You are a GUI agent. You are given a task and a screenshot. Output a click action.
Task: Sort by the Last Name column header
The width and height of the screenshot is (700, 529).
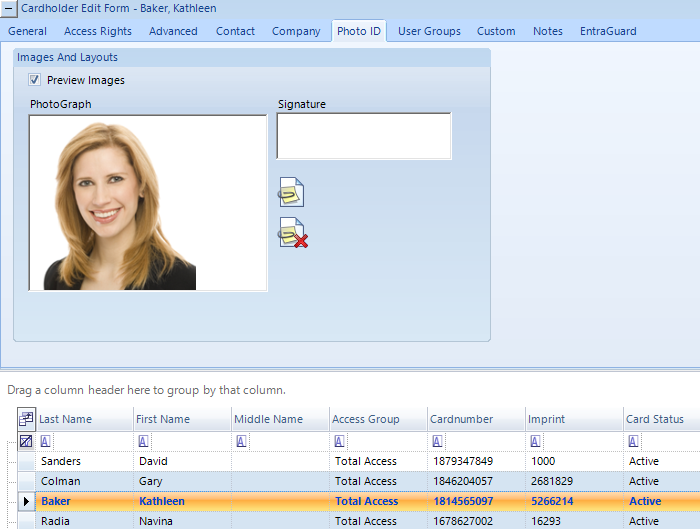tap(66, 419)
